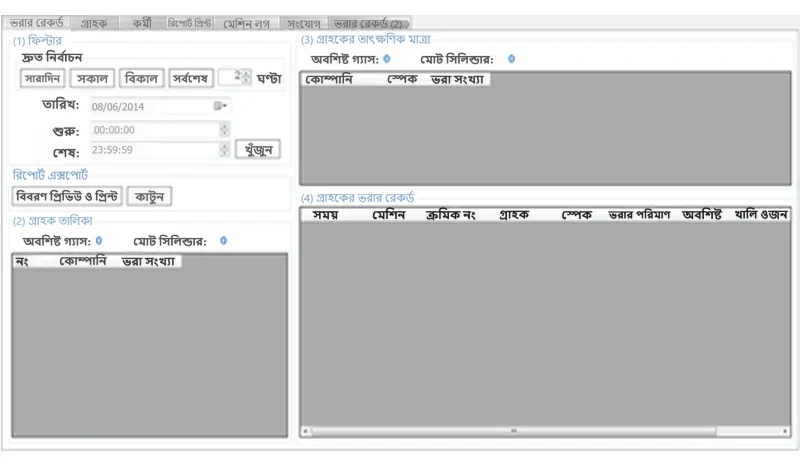Click কোম্পানি header in গ্রাহক তালিকা table
The image size is (800, 467).
coord(83,262)
